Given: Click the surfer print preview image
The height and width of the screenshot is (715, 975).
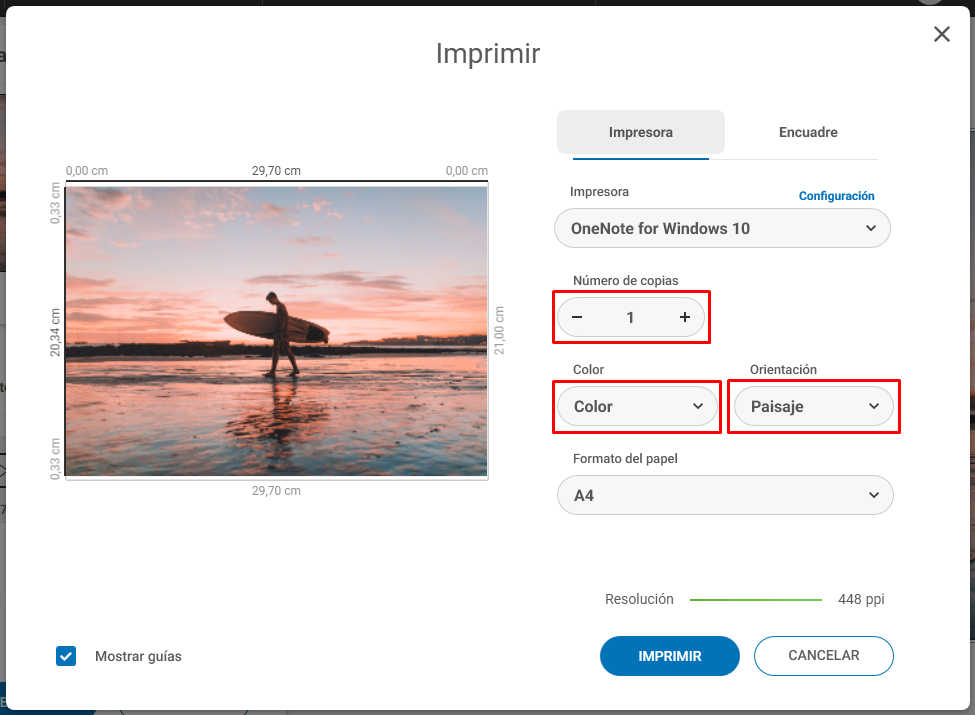Looking at the screenshot, I should [275, 330].
